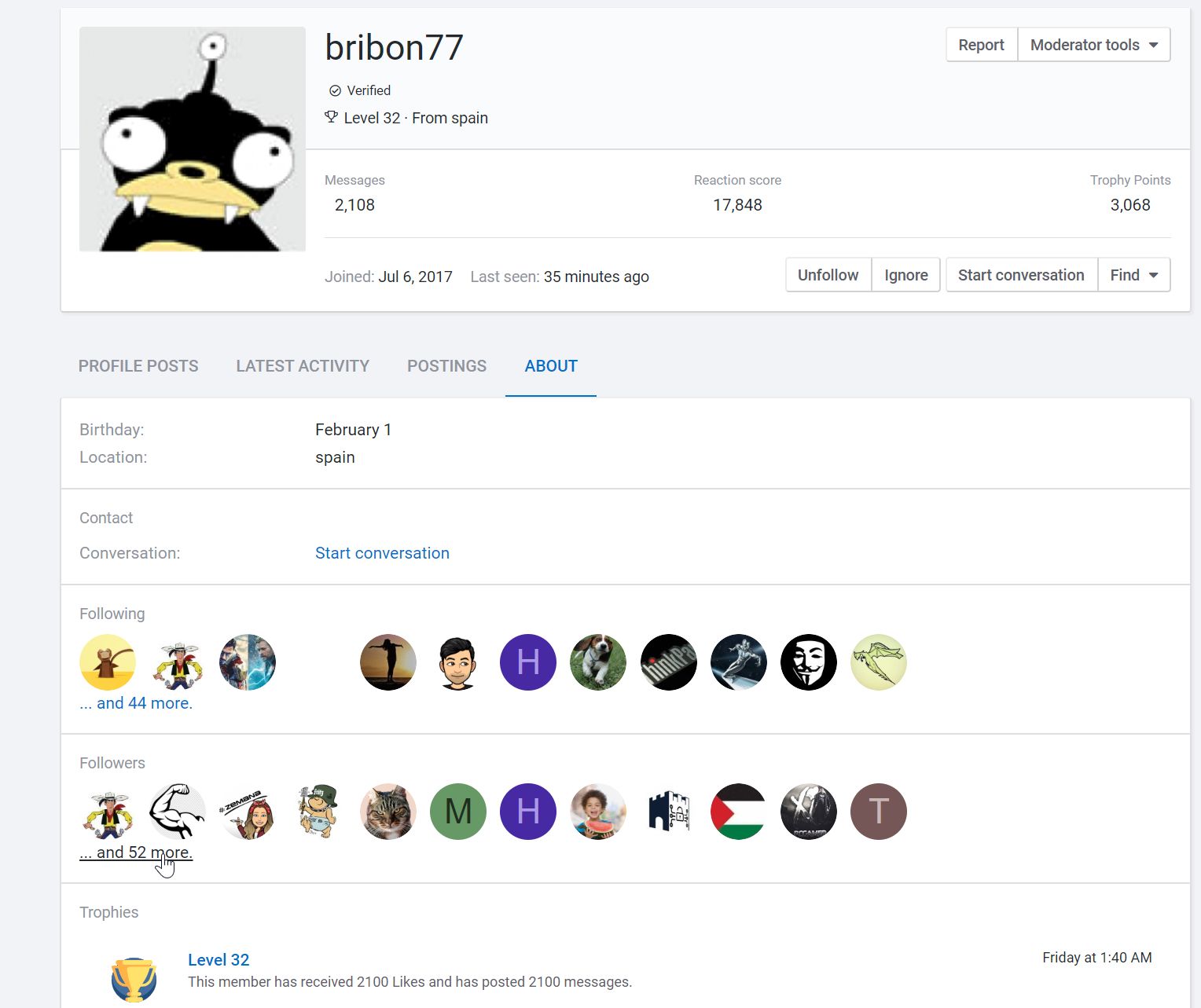This screenshot has height=1008, width=1201.
Task: Open the castle logo avatar in Followers
Action: [668, 812]
